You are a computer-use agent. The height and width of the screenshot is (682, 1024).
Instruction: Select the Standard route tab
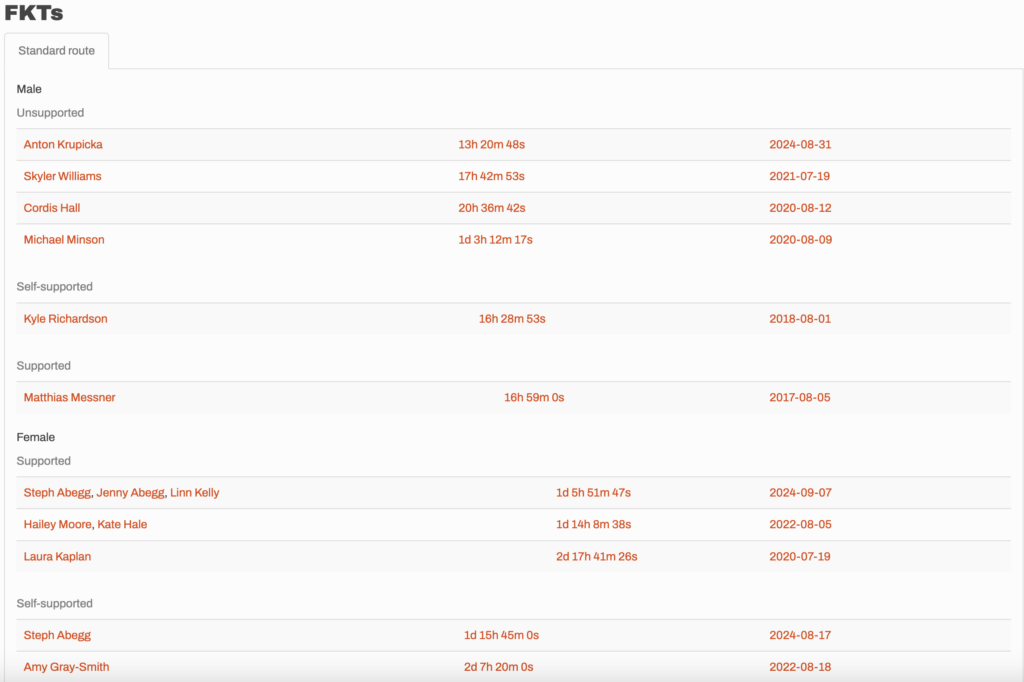(56, 51)
